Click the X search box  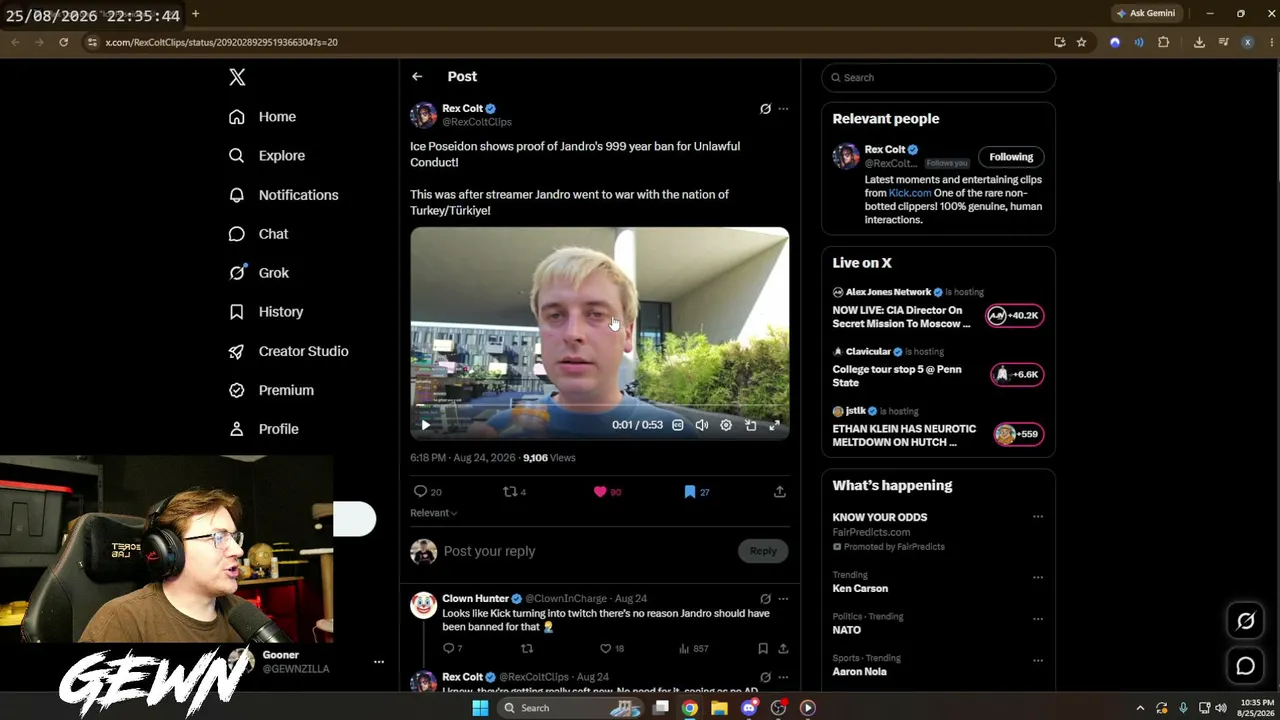[x=938, y=78]
